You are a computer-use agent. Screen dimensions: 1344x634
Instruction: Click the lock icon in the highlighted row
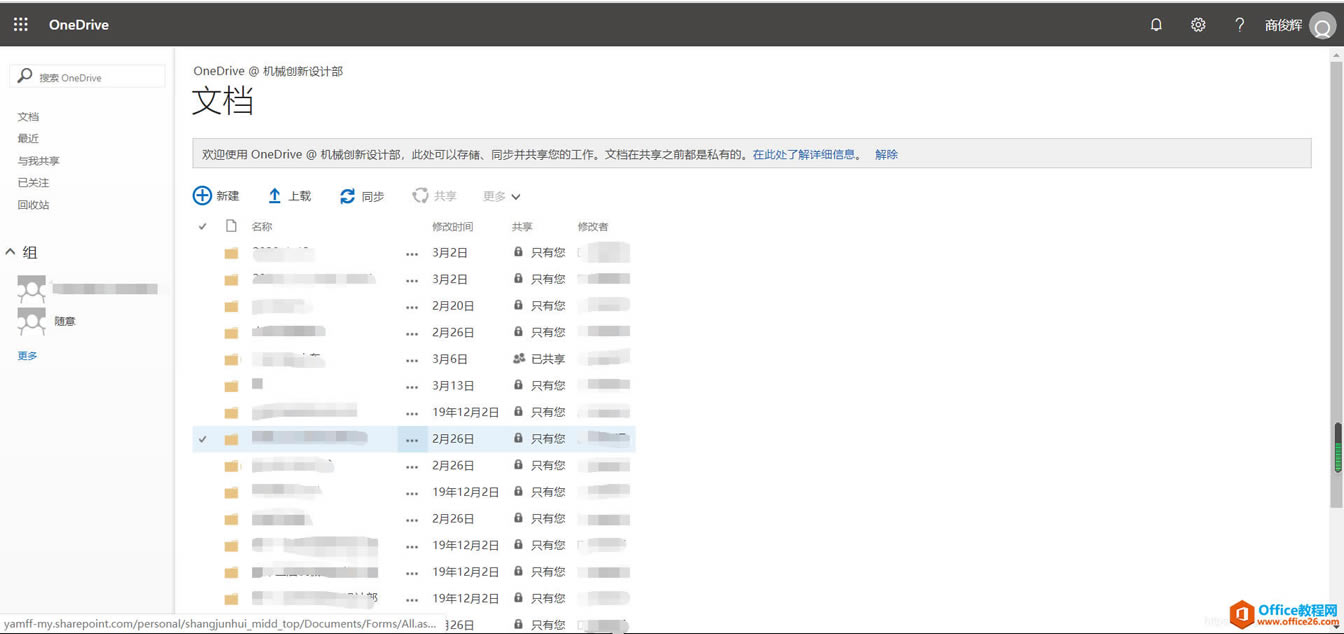518,438
